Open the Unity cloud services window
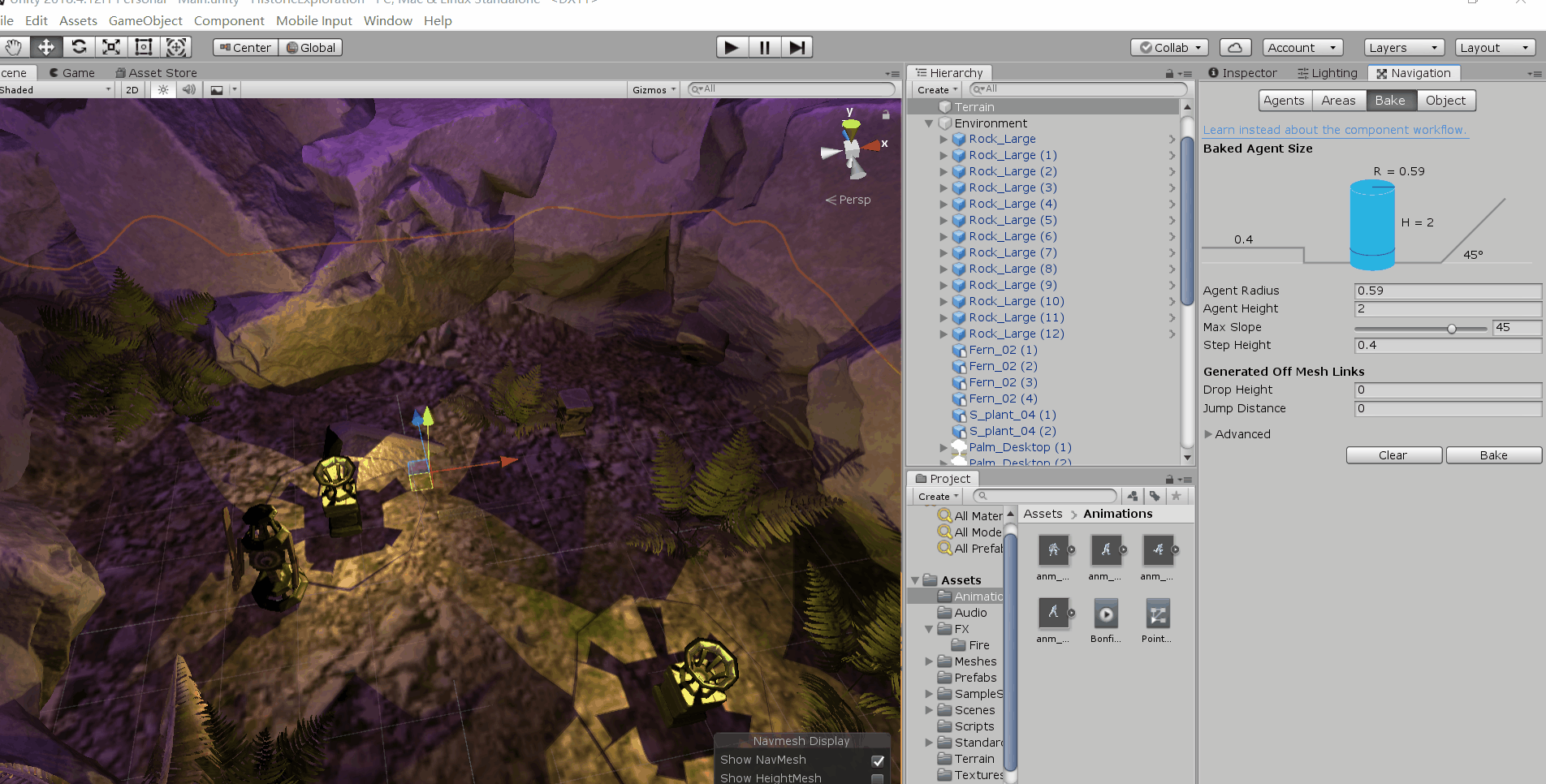 (x=1235, y=47)
